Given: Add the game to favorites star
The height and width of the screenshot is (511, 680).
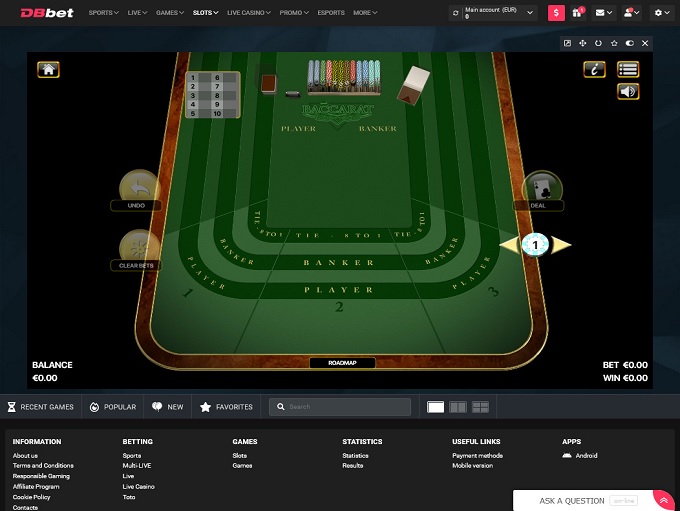Looking at the screenshot, I should click(614, 44).
